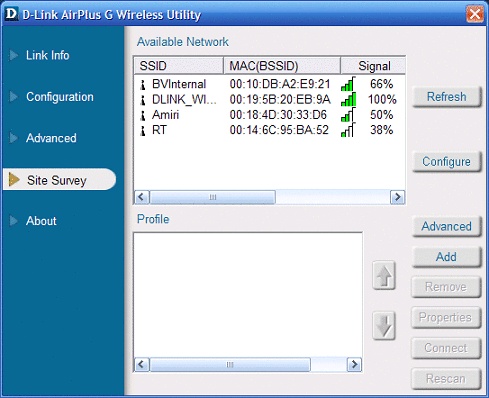
Task: Select the BVInternal network row
Action: 269,84
